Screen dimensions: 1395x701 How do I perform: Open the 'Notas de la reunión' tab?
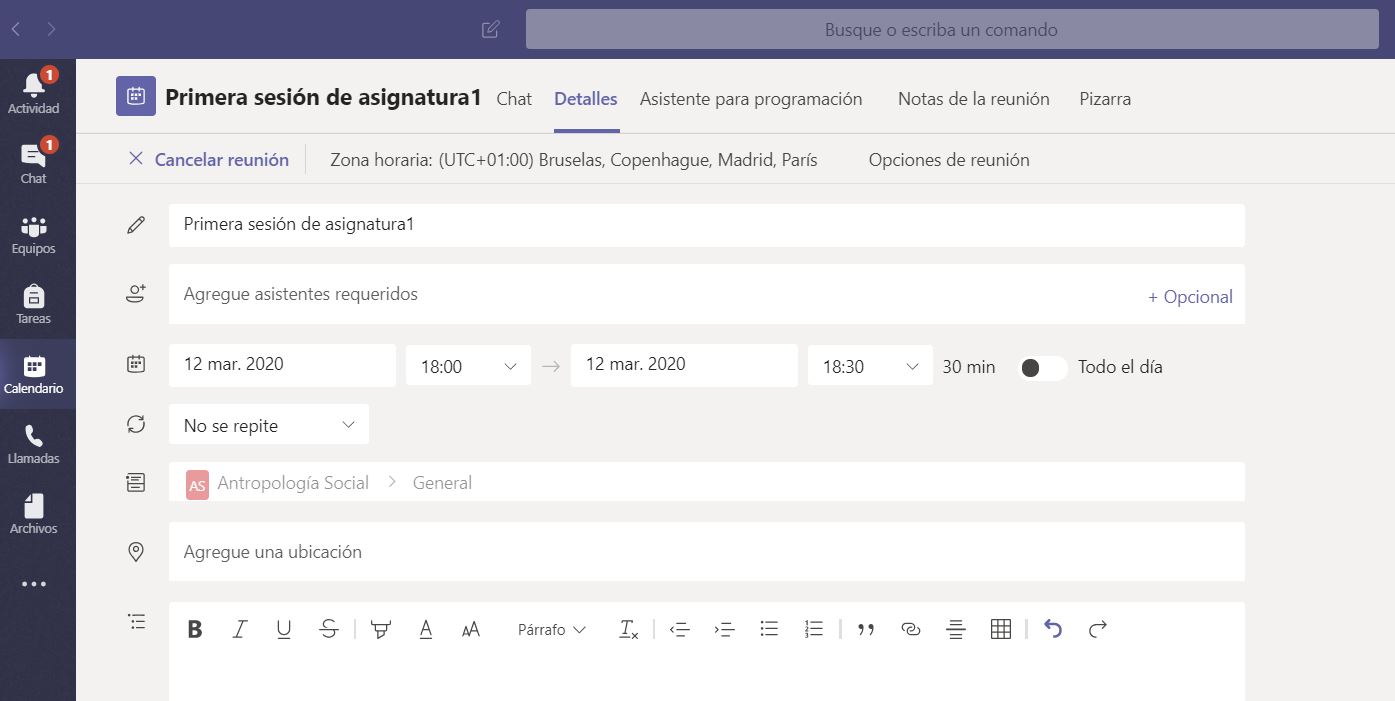973,99
